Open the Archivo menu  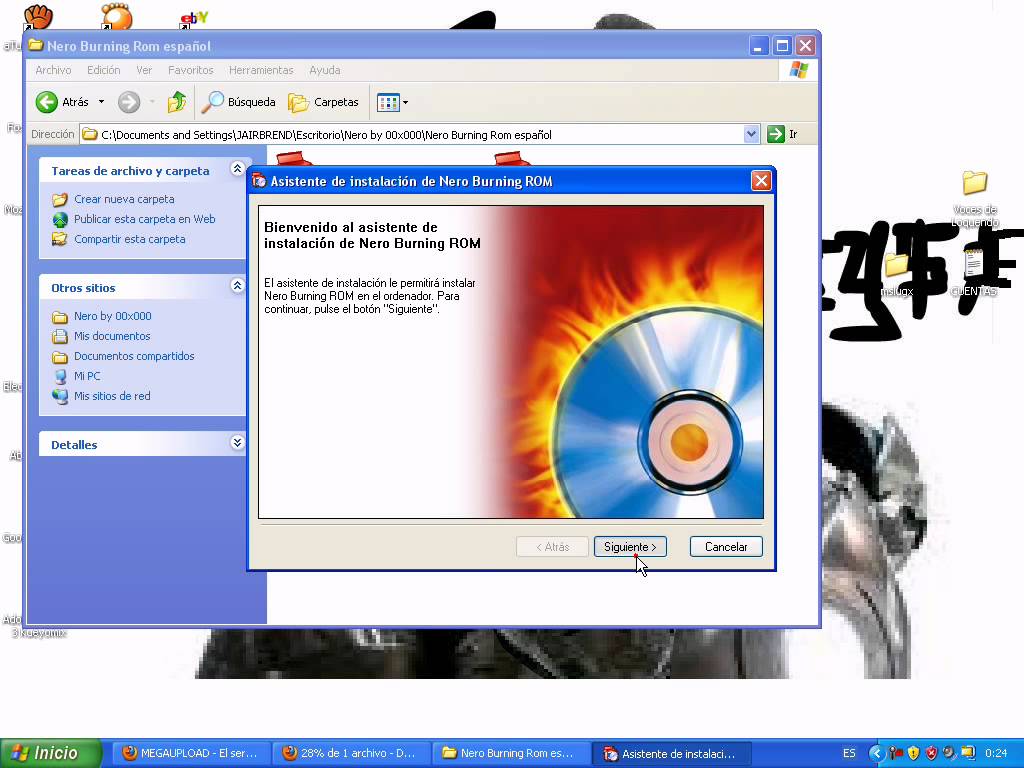click(x=53, y=70)
